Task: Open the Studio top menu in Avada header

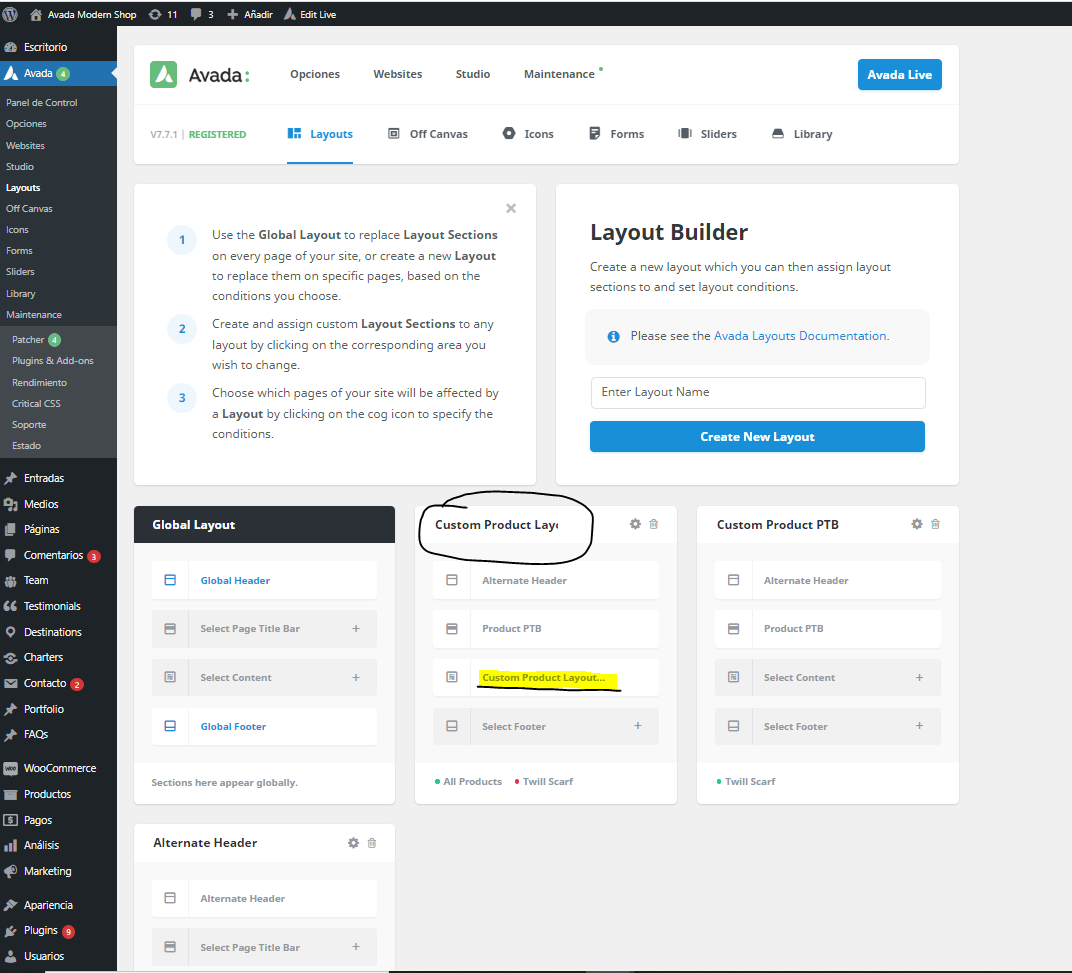Action: [472, 74]
